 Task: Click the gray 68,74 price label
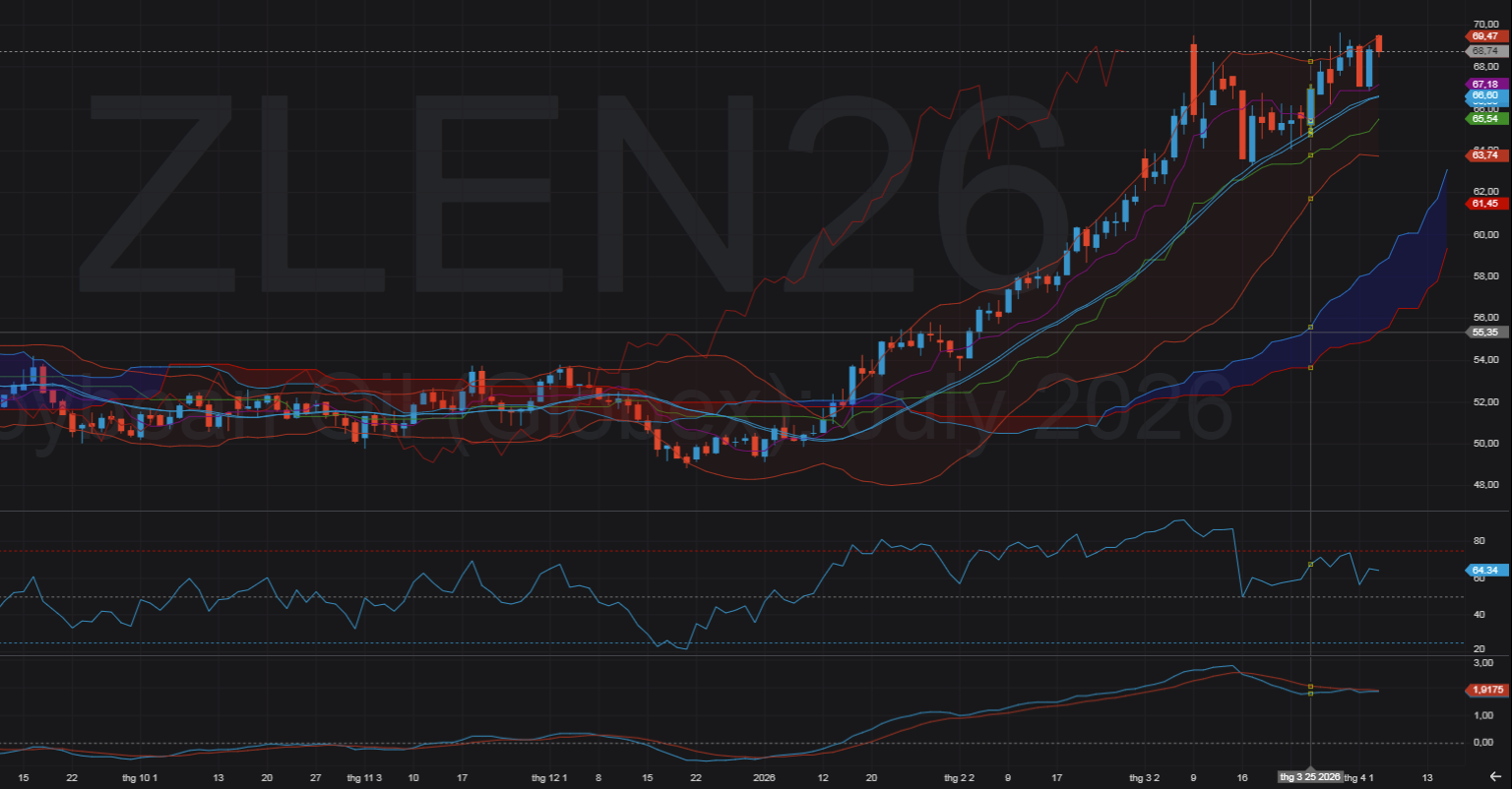point(1484,51)
